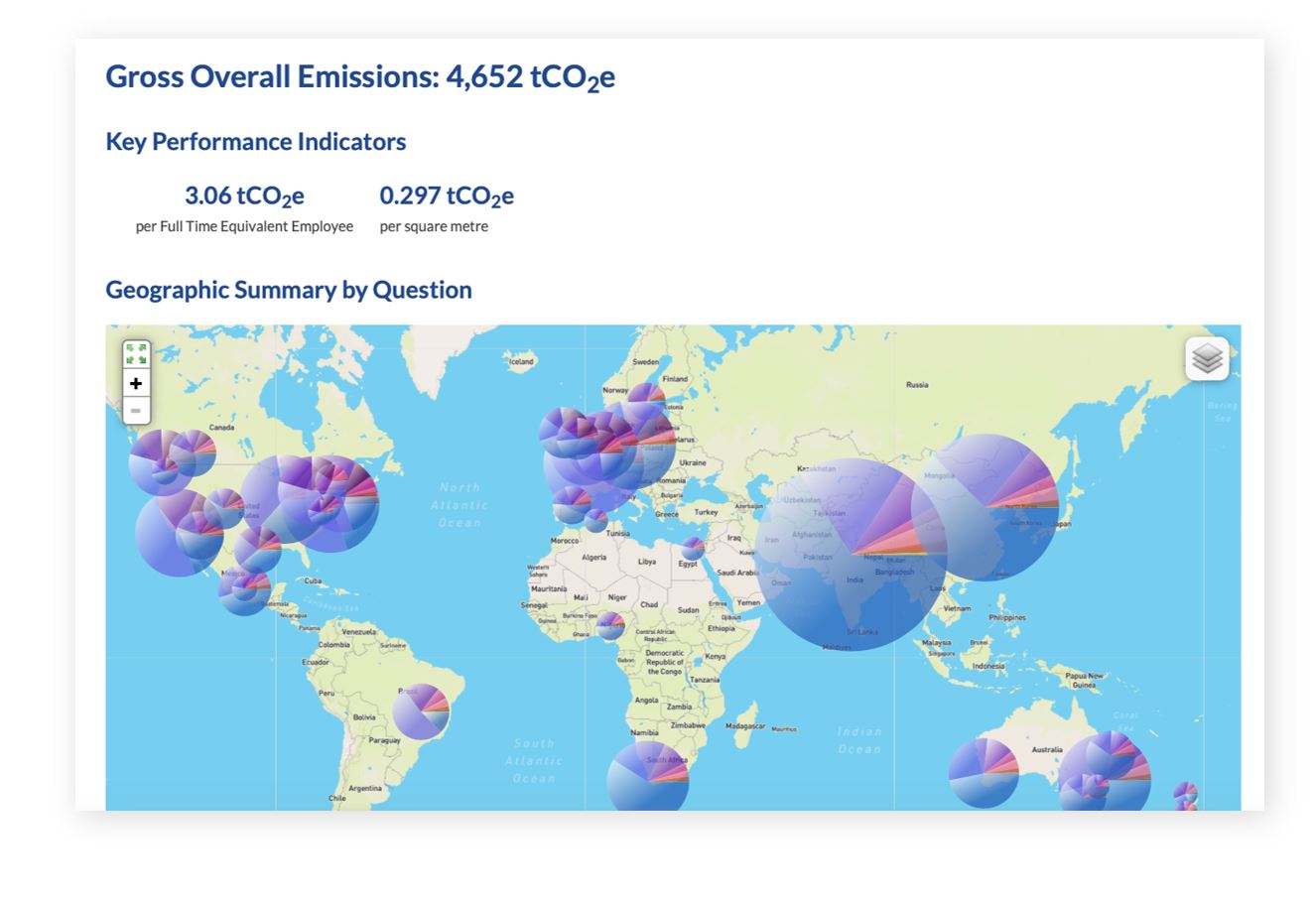Click the Argentina label on the map
This screenshot has width=1316, height=902.
point(365,788)
